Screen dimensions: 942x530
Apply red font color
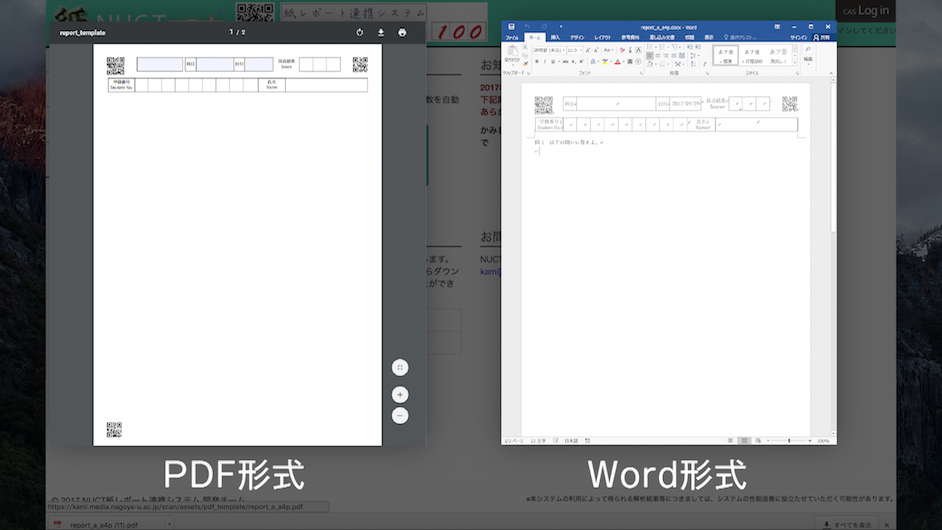pos(618,61)
